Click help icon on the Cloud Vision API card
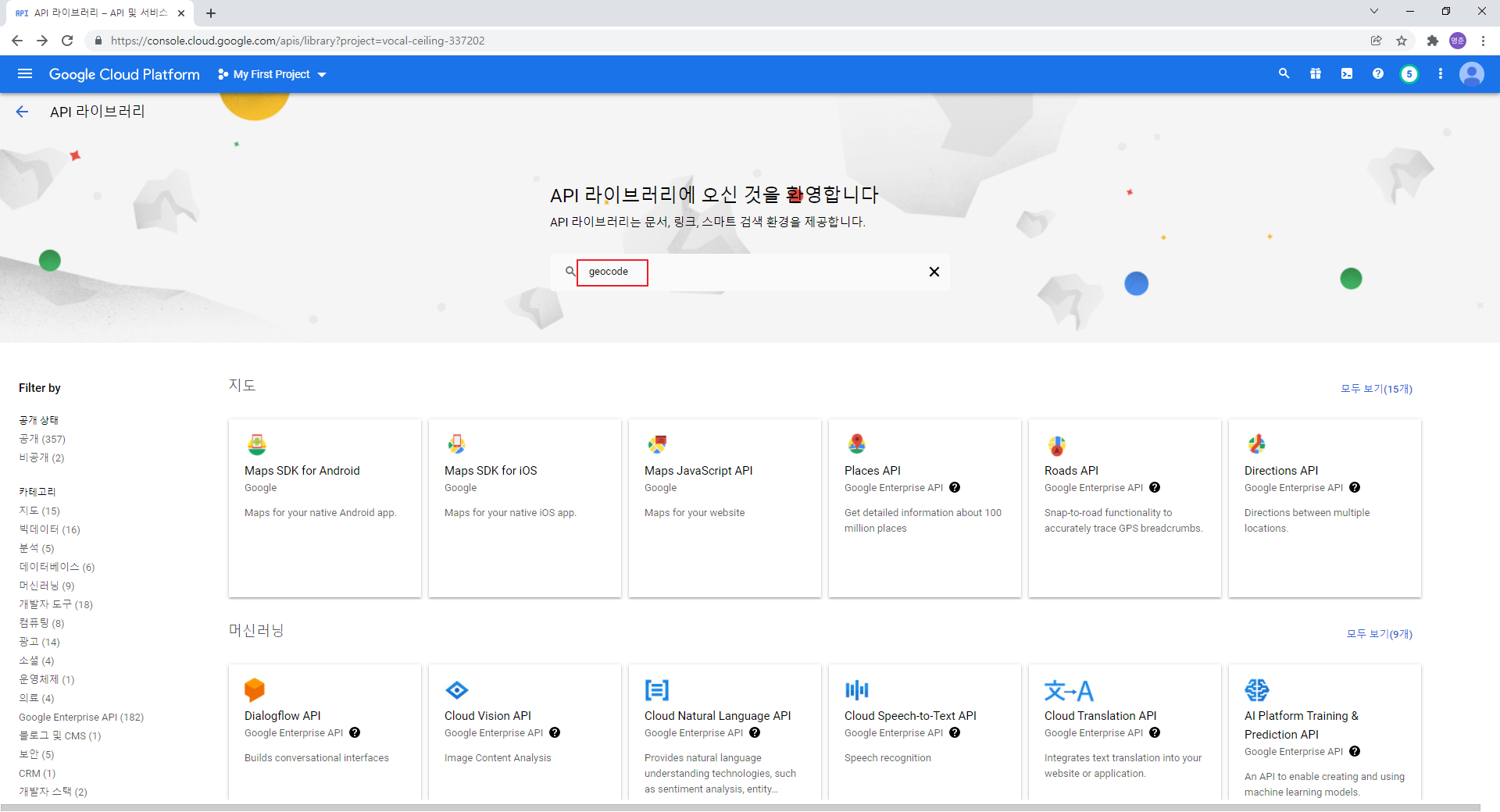The height and width of the screenshot is (812, 1500). [555, 733]
